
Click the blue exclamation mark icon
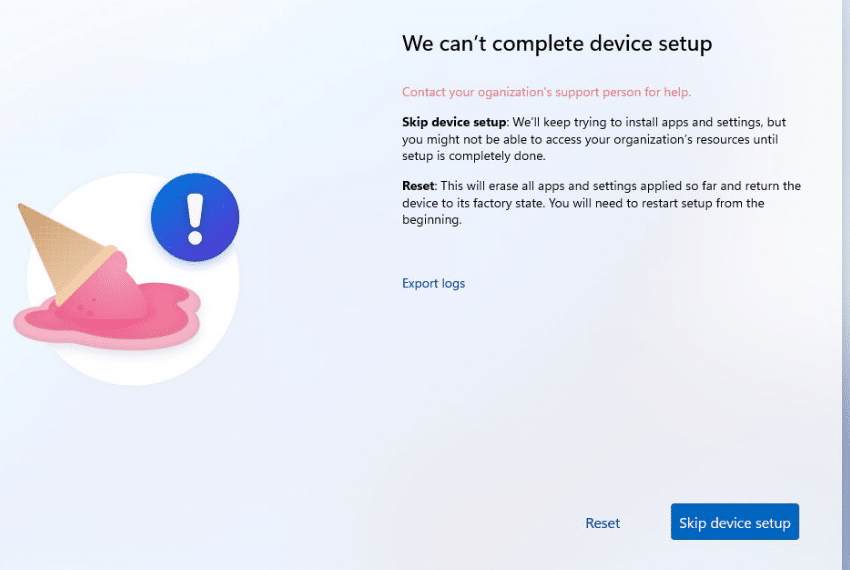195,217
